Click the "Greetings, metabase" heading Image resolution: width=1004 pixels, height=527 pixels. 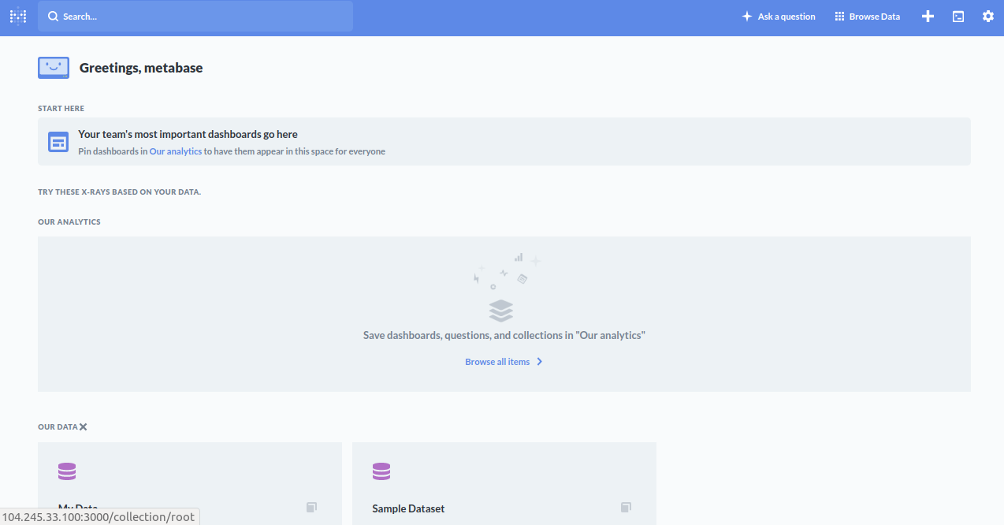pos(141,68)
